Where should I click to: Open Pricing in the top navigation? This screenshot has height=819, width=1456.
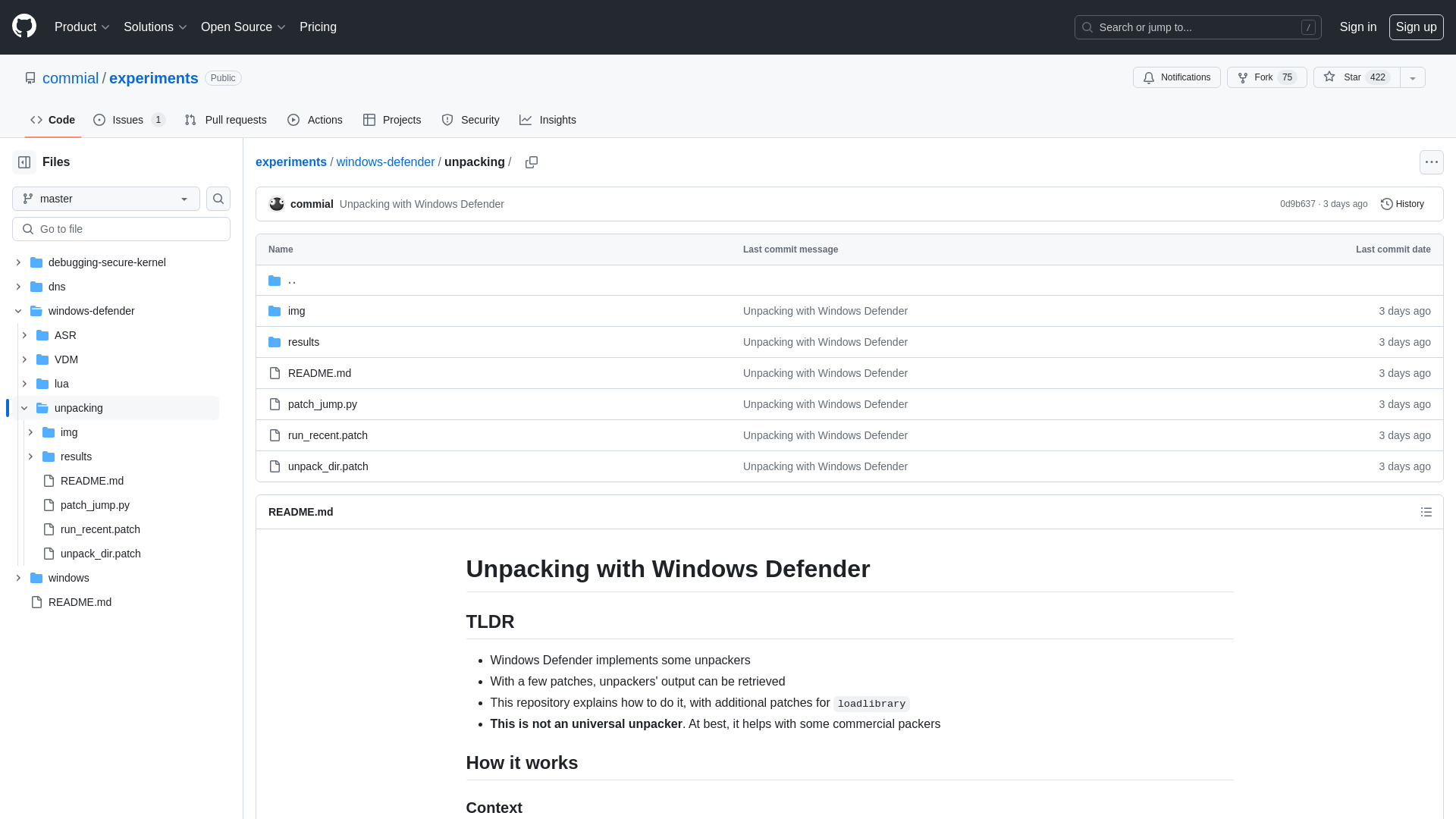point(318,27)
